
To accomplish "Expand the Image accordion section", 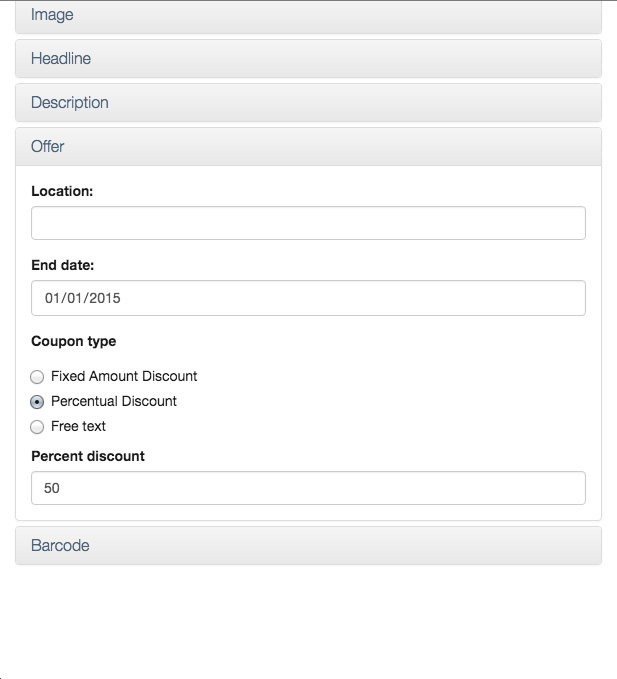I will 308,15.
